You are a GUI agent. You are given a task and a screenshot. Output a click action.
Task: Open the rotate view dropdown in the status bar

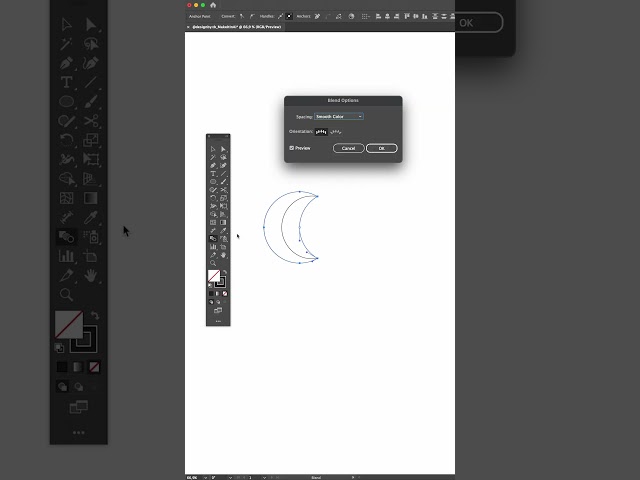point(230,478)
